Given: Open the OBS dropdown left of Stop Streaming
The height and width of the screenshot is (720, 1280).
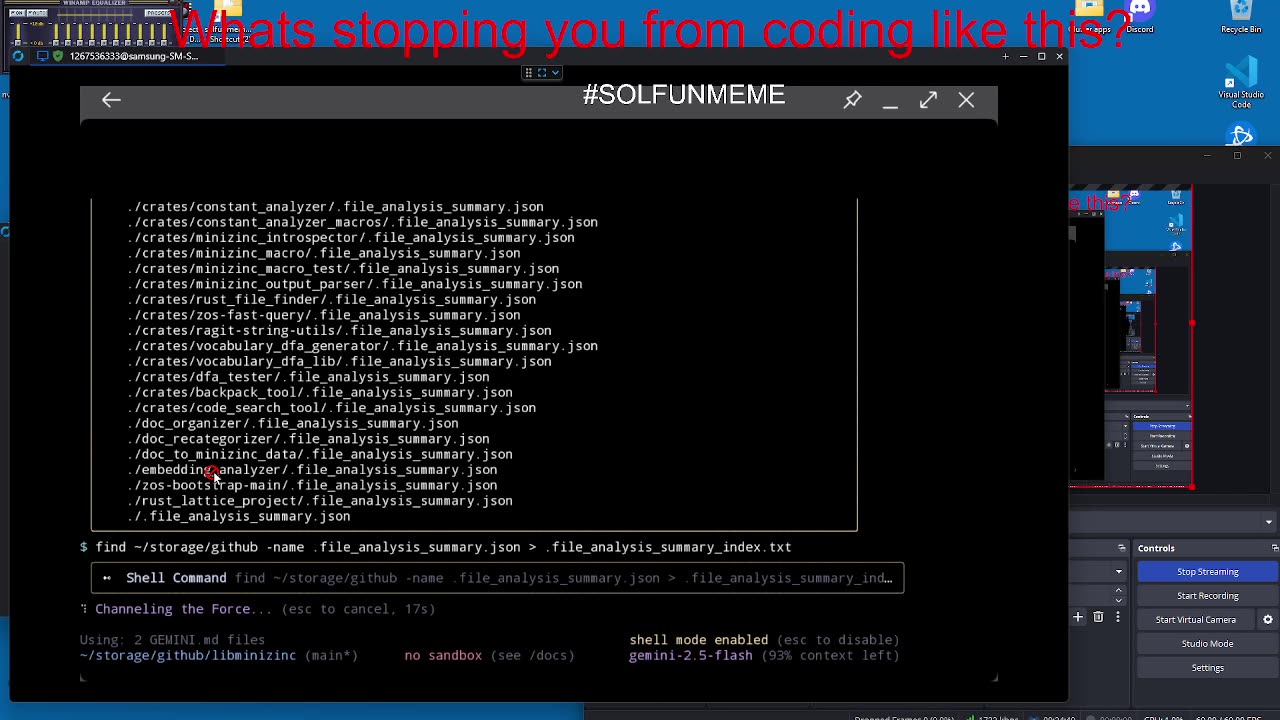Looking at the screenshot, I should [x=1118, y=572].
